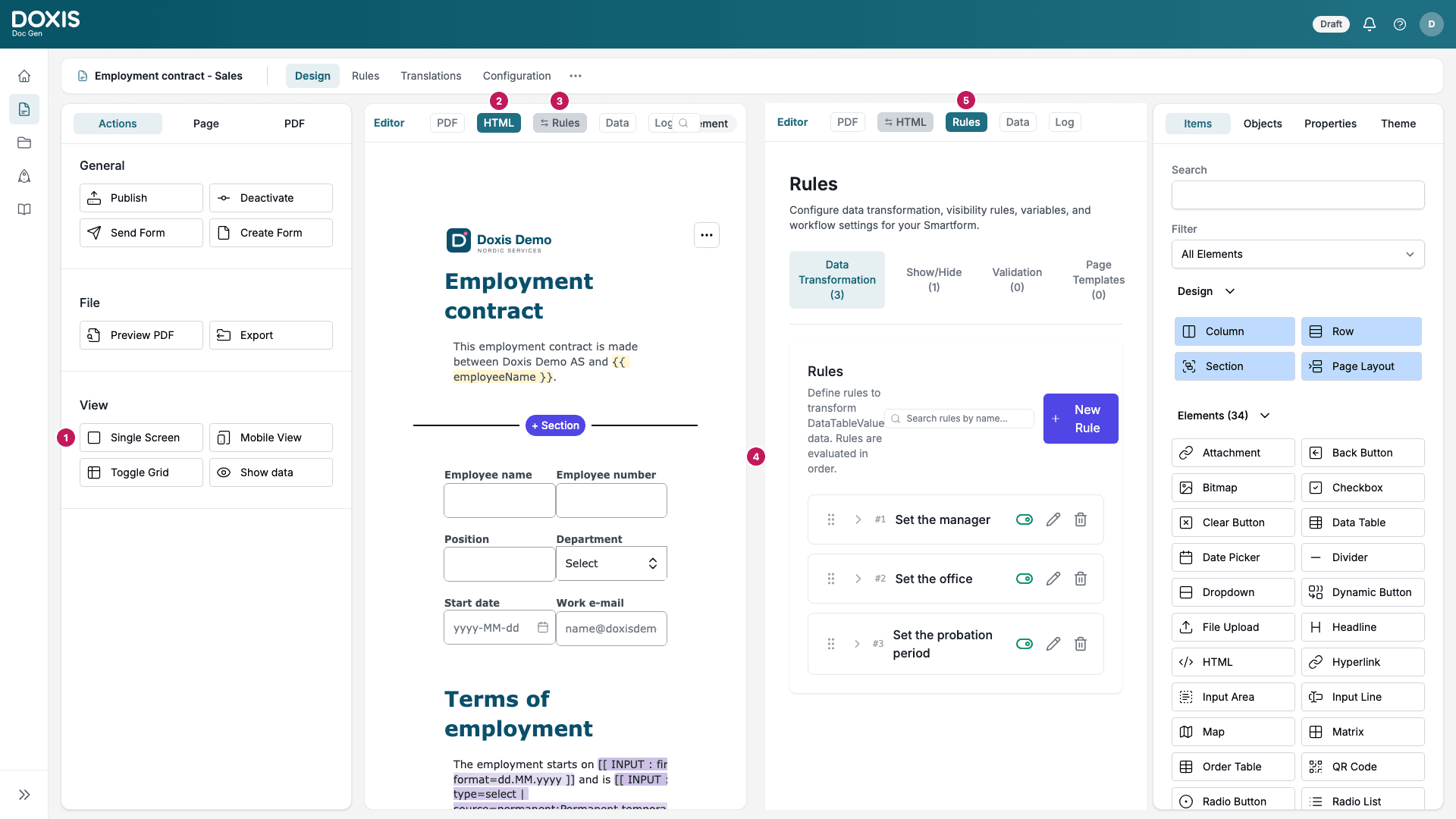Switch to the Translations tab
1456x819 pixels.
point(431,76)
